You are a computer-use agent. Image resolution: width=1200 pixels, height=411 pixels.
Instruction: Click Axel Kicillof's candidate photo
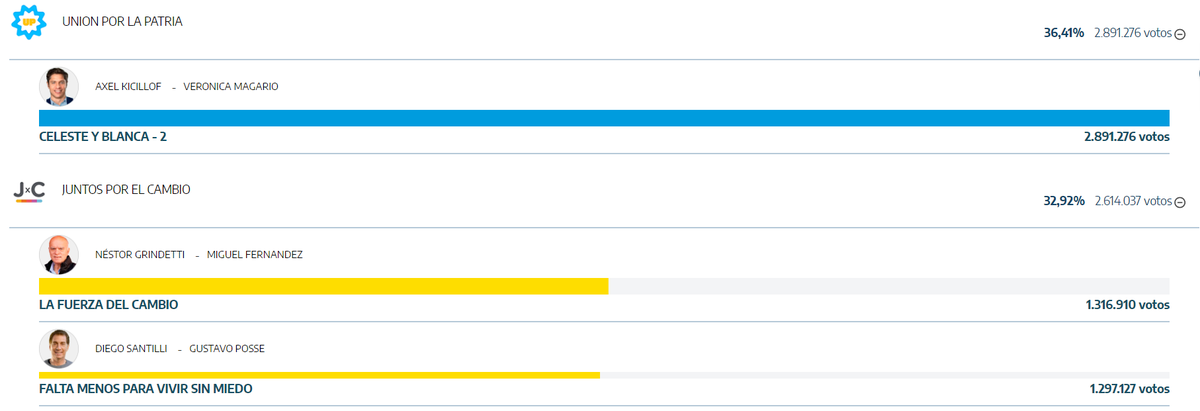click(x=59, y=87)
